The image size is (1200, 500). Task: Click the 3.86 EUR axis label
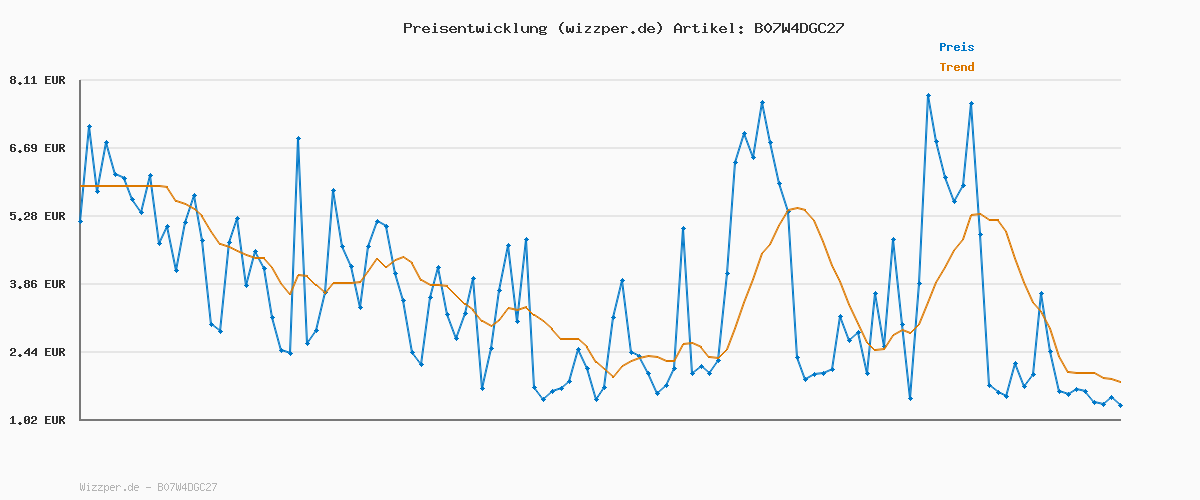(37, 284)
